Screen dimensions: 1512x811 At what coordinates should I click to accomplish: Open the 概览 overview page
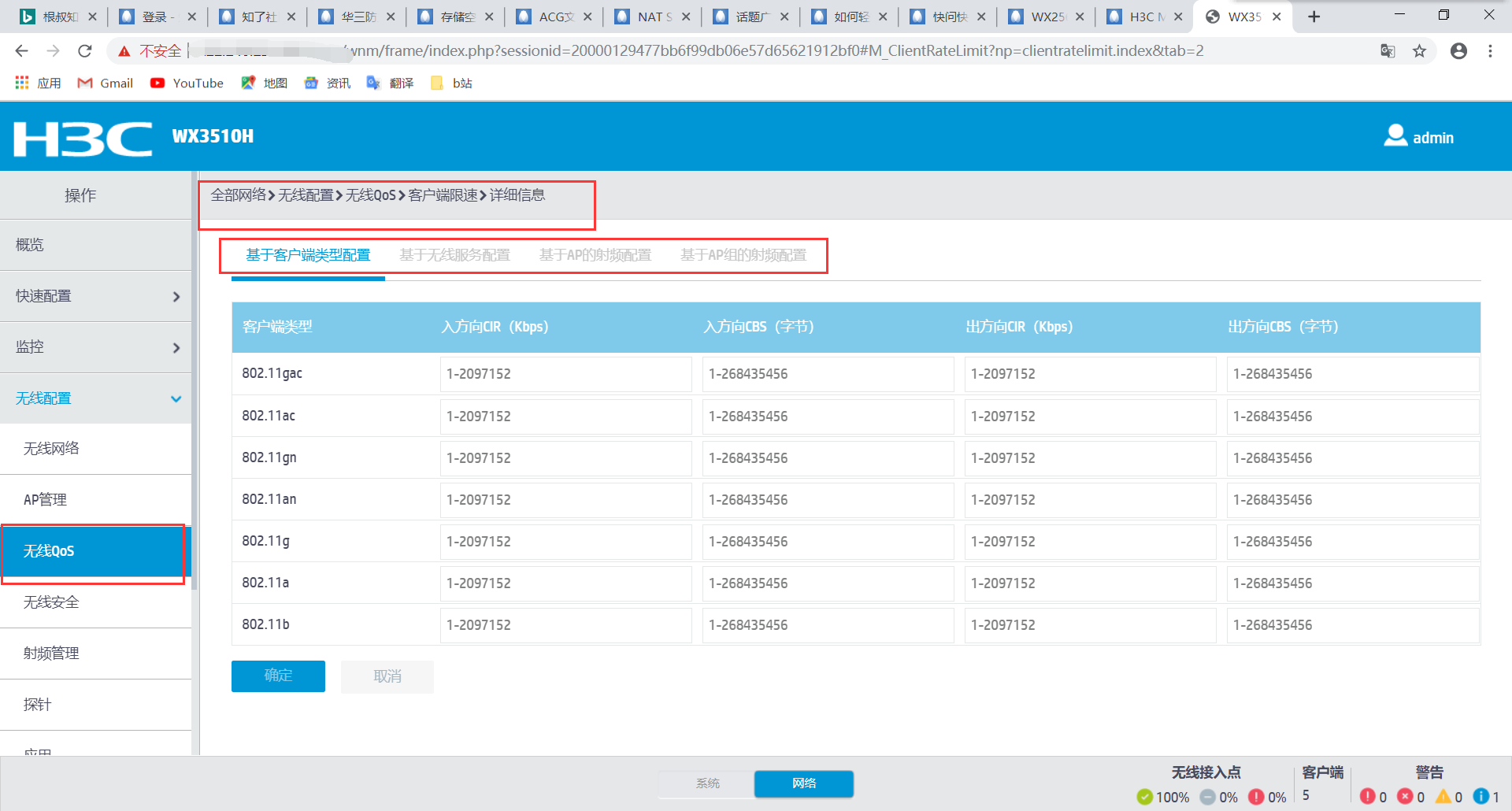96,245
